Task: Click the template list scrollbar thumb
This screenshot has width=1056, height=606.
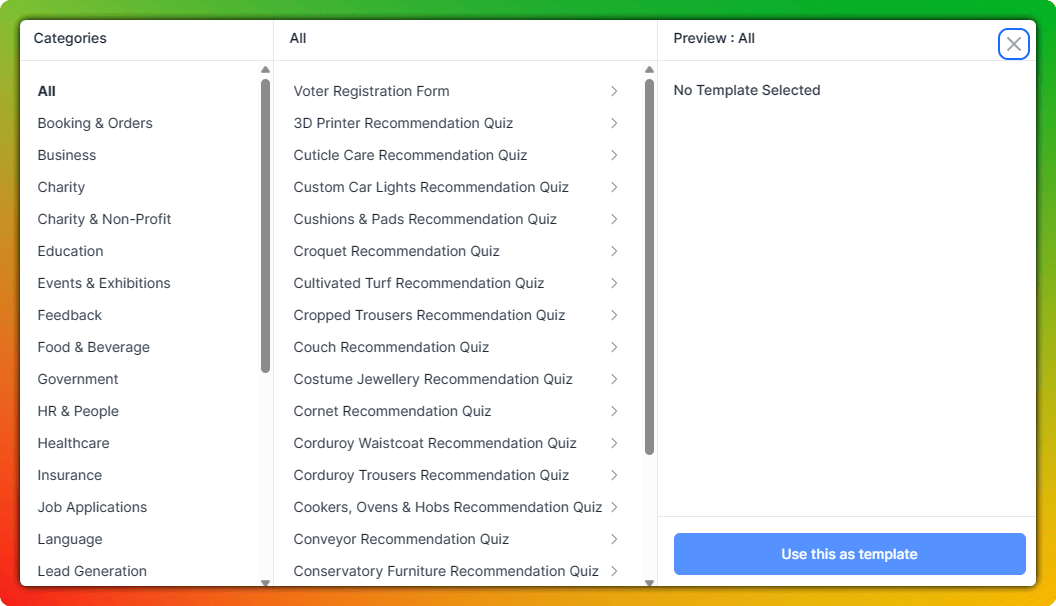Action: point(649,267)
